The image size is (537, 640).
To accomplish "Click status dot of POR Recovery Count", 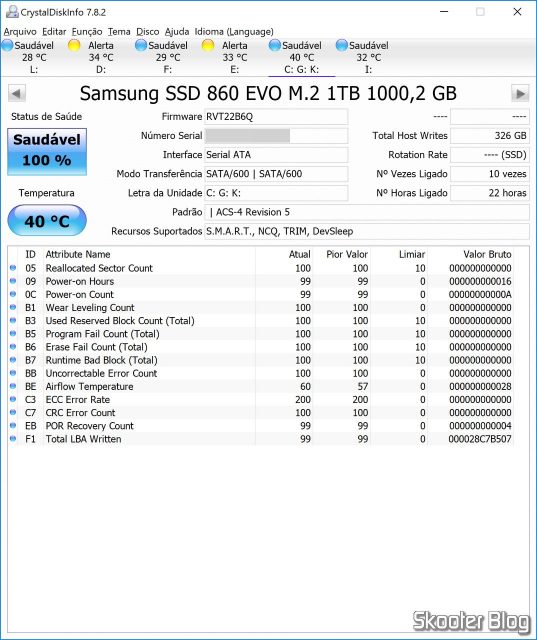I will coord(13,425).
